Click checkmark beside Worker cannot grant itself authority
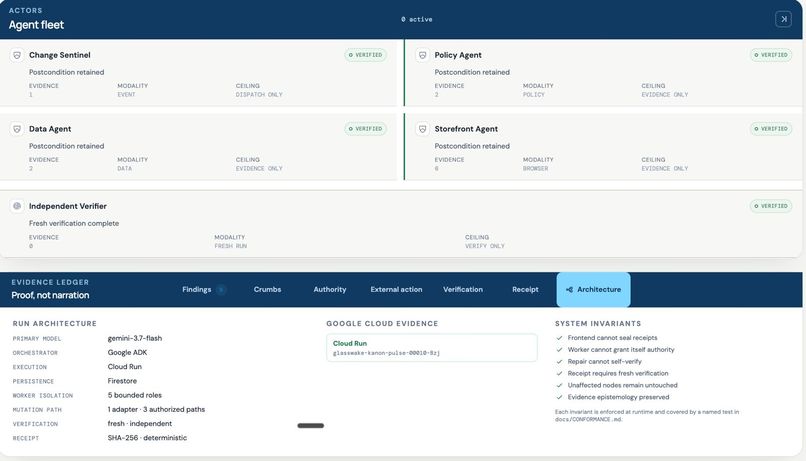The width and height of the screenshot is (806, 461). [559, 349]
